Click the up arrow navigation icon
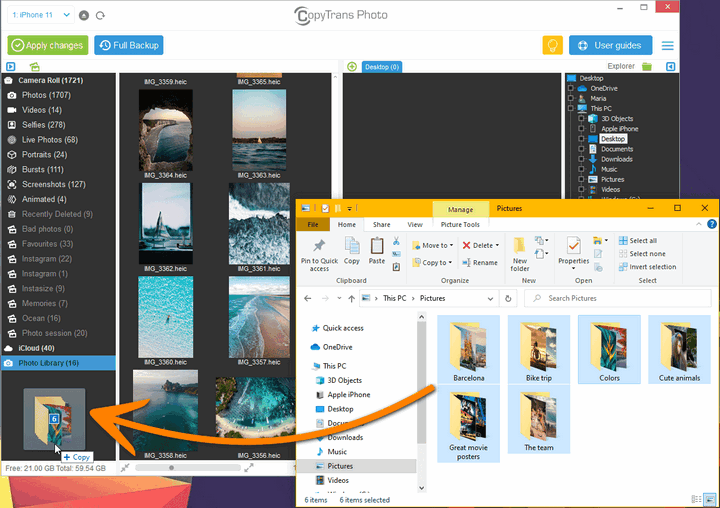The height and width of the screenshot is (508, 720). 351,299
